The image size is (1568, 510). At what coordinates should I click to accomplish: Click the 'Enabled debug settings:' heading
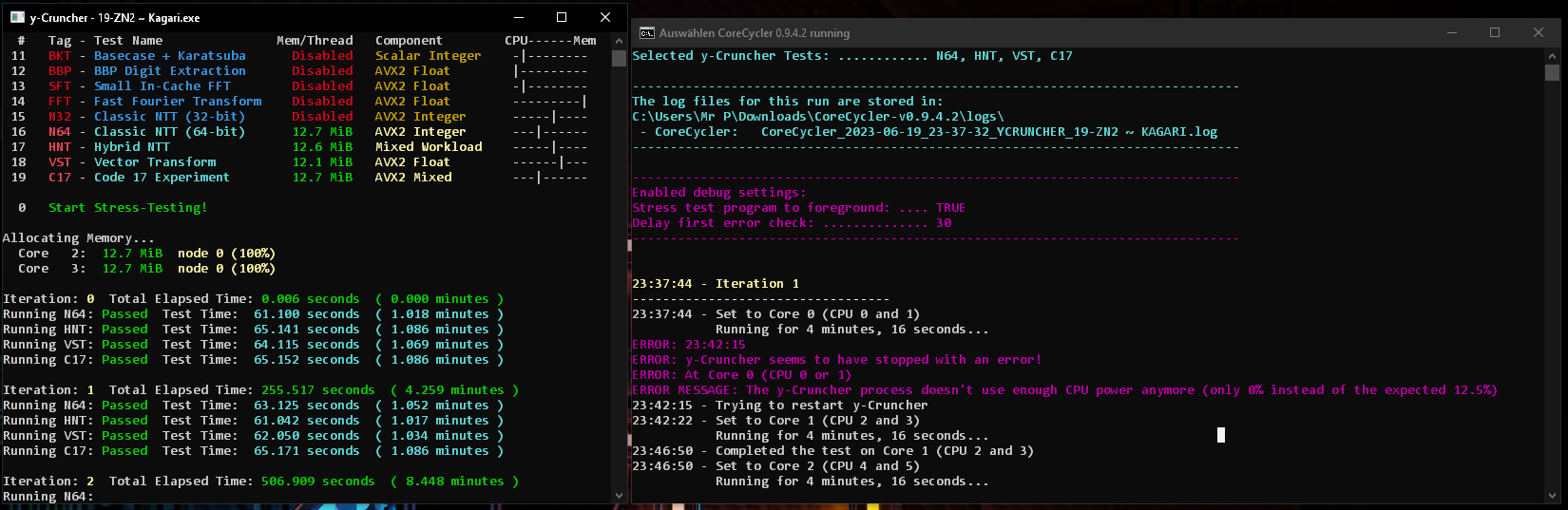pos(719,193)
